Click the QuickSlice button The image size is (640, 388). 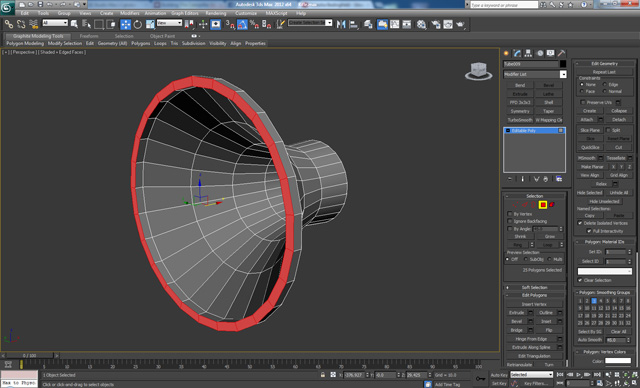590,147
